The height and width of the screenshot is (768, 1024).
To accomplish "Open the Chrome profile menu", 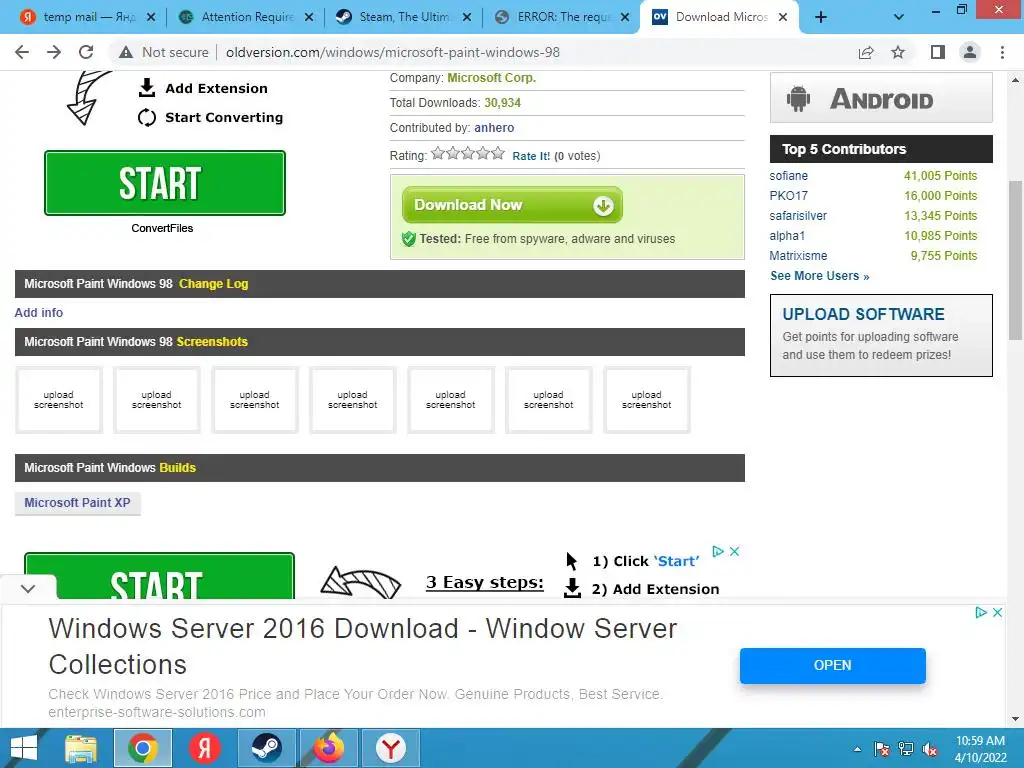I will [970, 52].
